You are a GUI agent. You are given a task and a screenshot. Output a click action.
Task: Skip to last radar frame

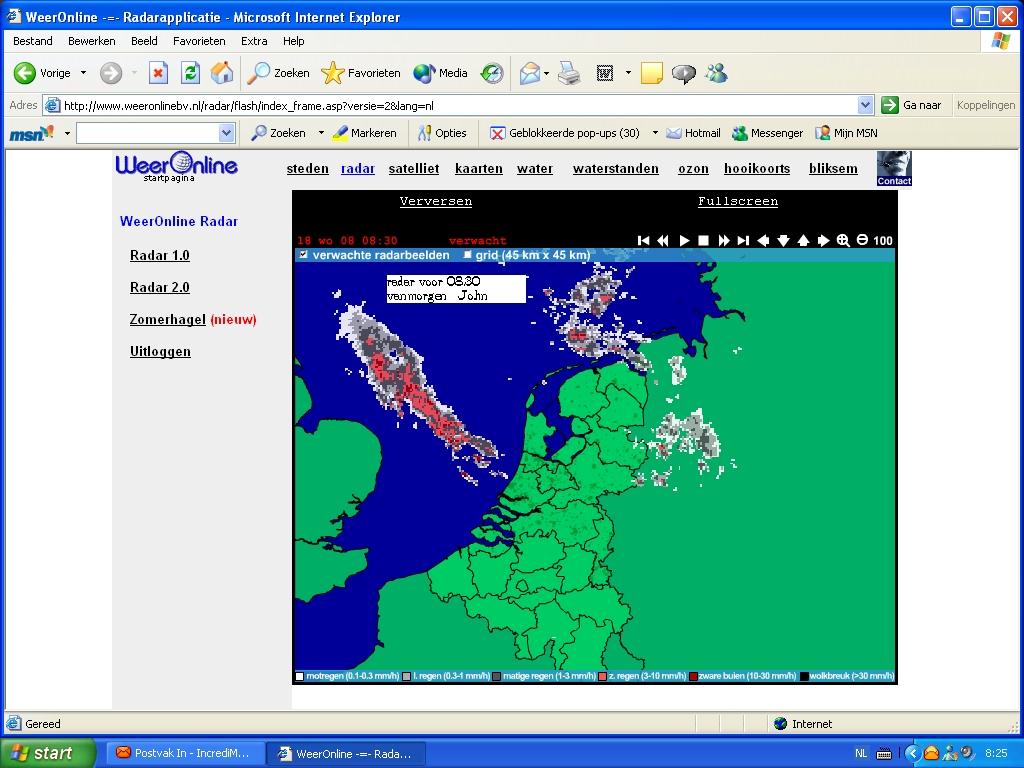click(743, 240)
